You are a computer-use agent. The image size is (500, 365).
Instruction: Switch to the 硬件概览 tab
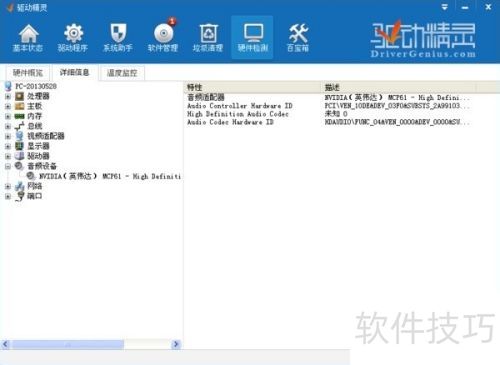pos(28,73)
